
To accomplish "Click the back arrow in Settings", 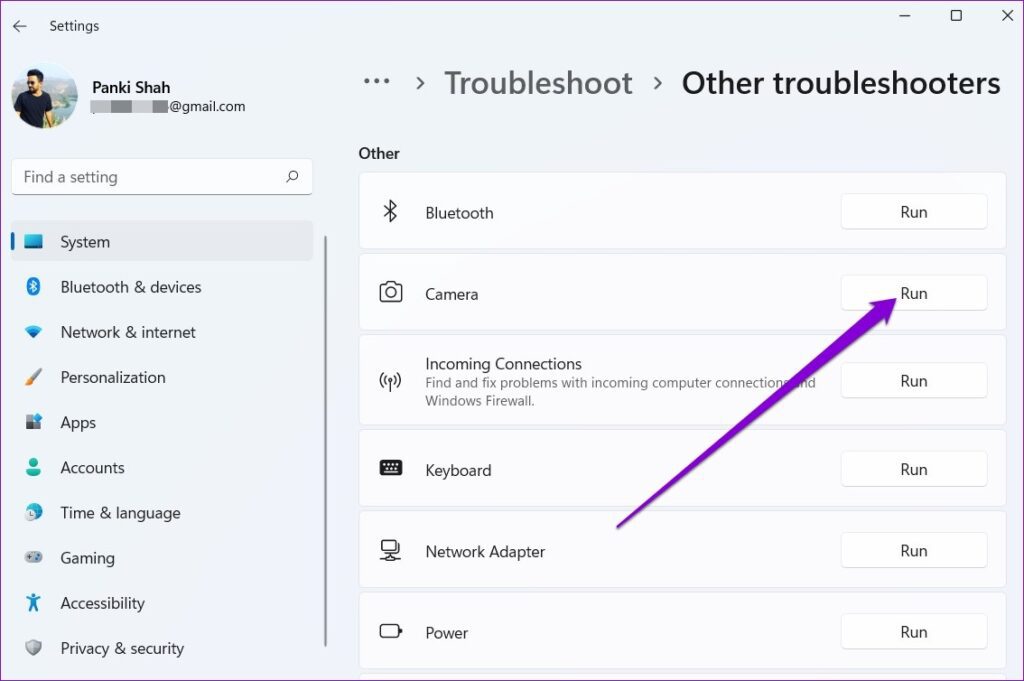I will click(x=20, y=25).
